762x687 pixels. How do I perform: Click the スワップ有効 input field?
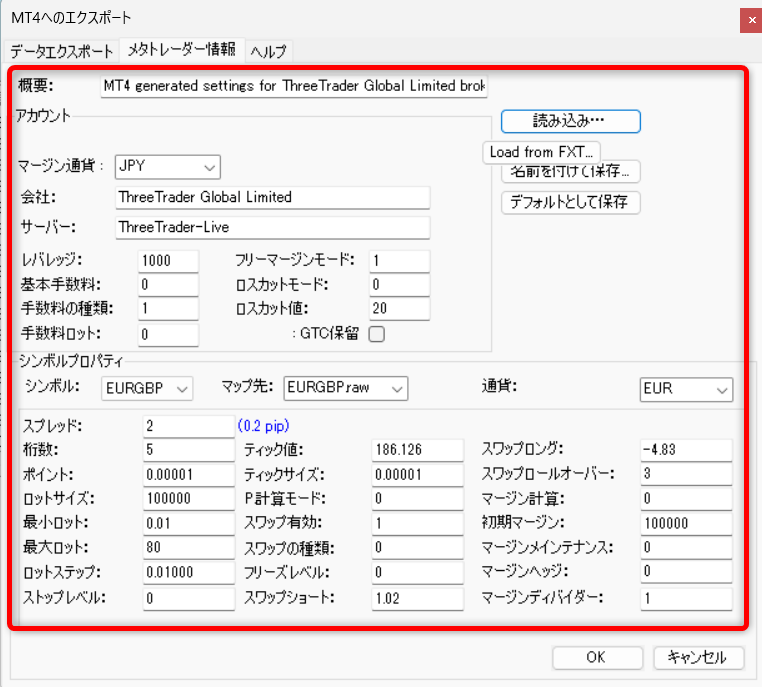[x=418, y=523]
